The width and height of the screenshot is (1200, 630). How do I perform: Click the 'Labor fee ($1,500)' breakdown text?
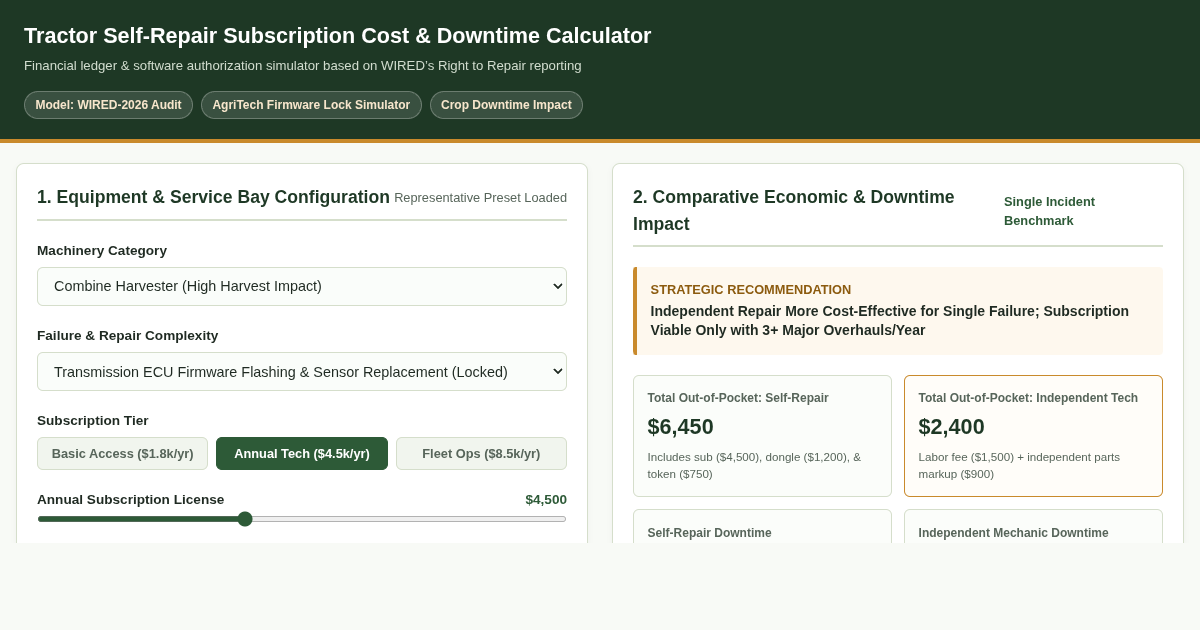(1019, 465)
